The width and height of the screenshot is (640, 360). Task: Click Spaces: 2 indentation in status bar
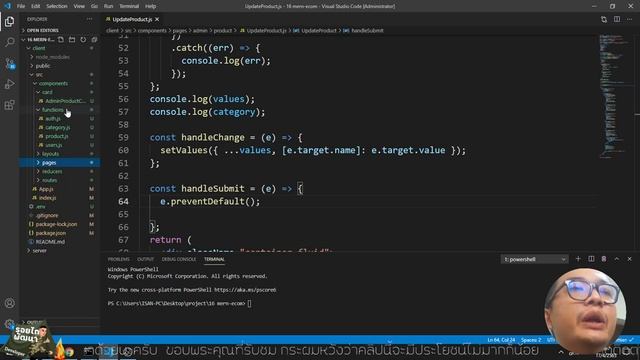tap(531, 340)
